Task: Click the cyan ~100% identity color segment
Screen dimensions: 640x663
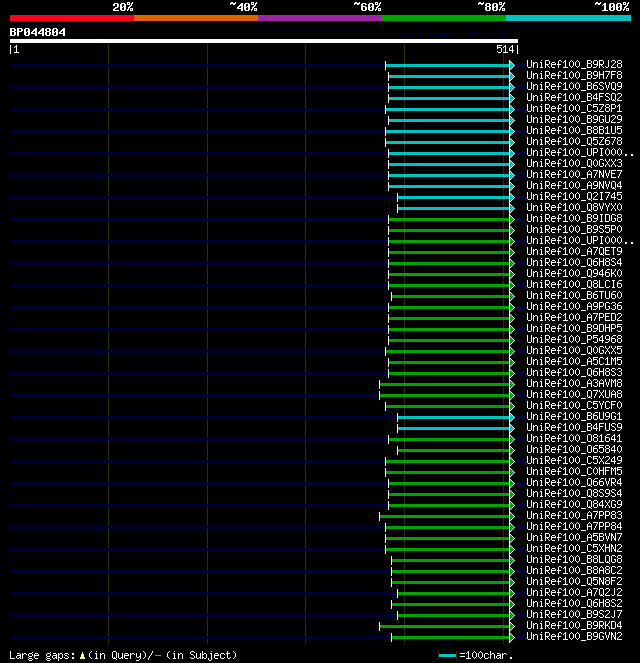Action: (568, 18)
